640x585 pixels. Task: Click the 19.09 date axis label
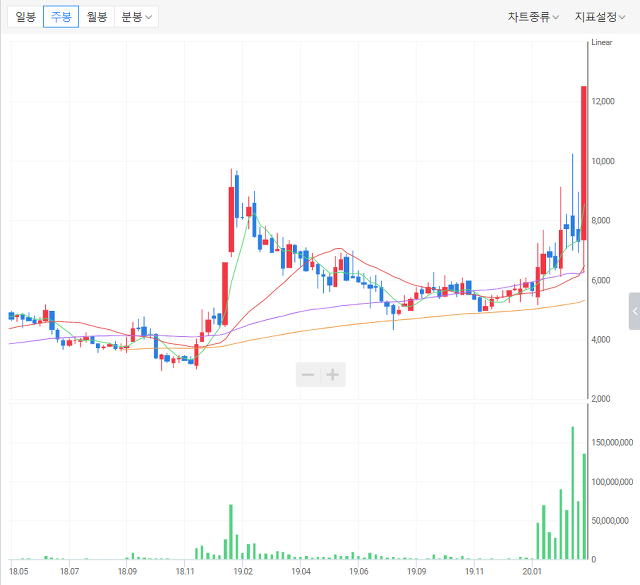pyautogui.click(x=417, y=571)
